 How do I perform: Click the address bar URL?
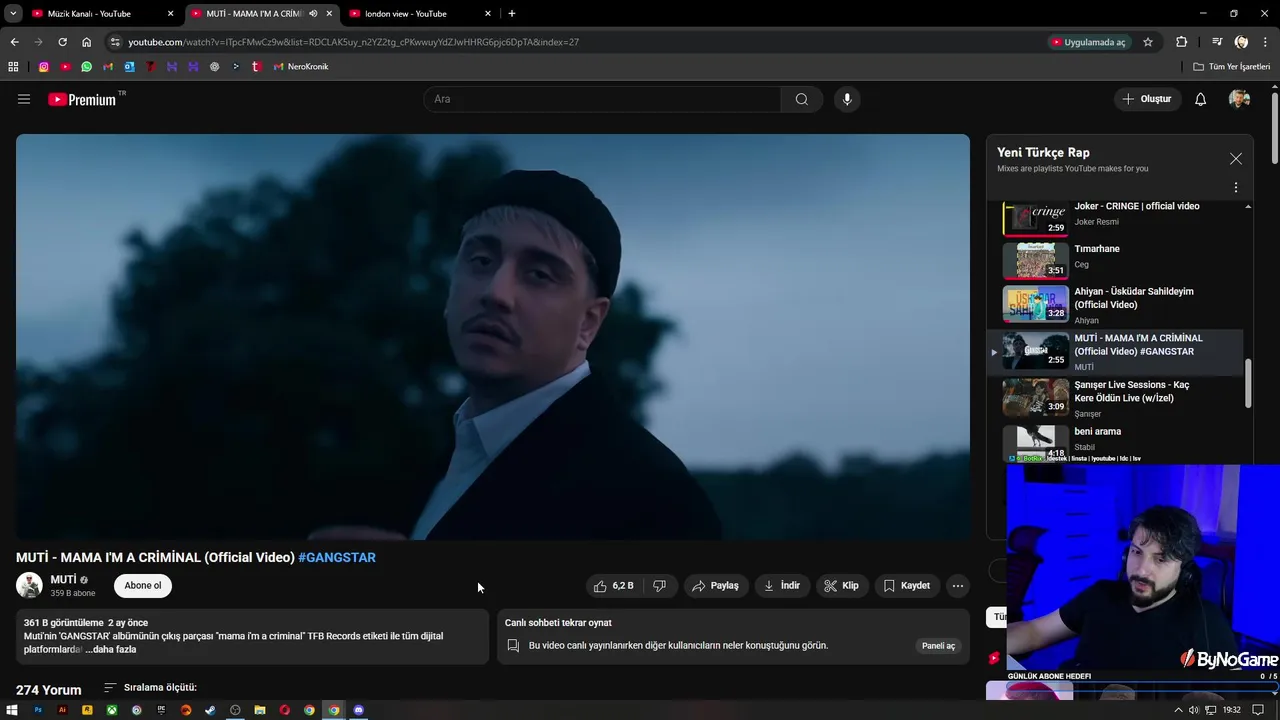[353, 42]
